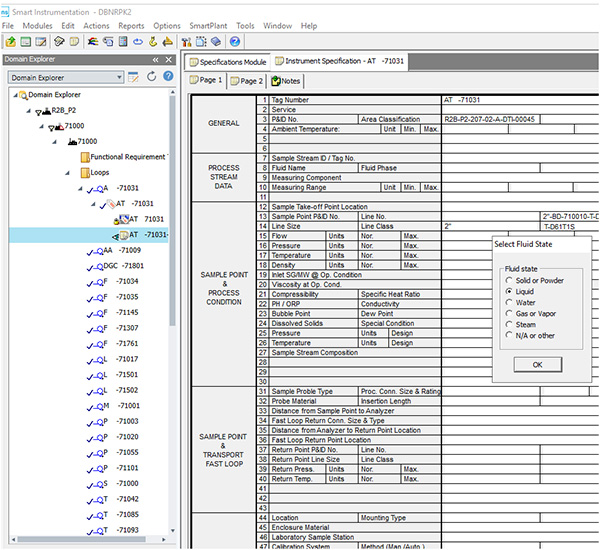Screen dimensions: 600x550
Task: Click the folder with green arrow toolbar icon
Action: coord(11,41)
